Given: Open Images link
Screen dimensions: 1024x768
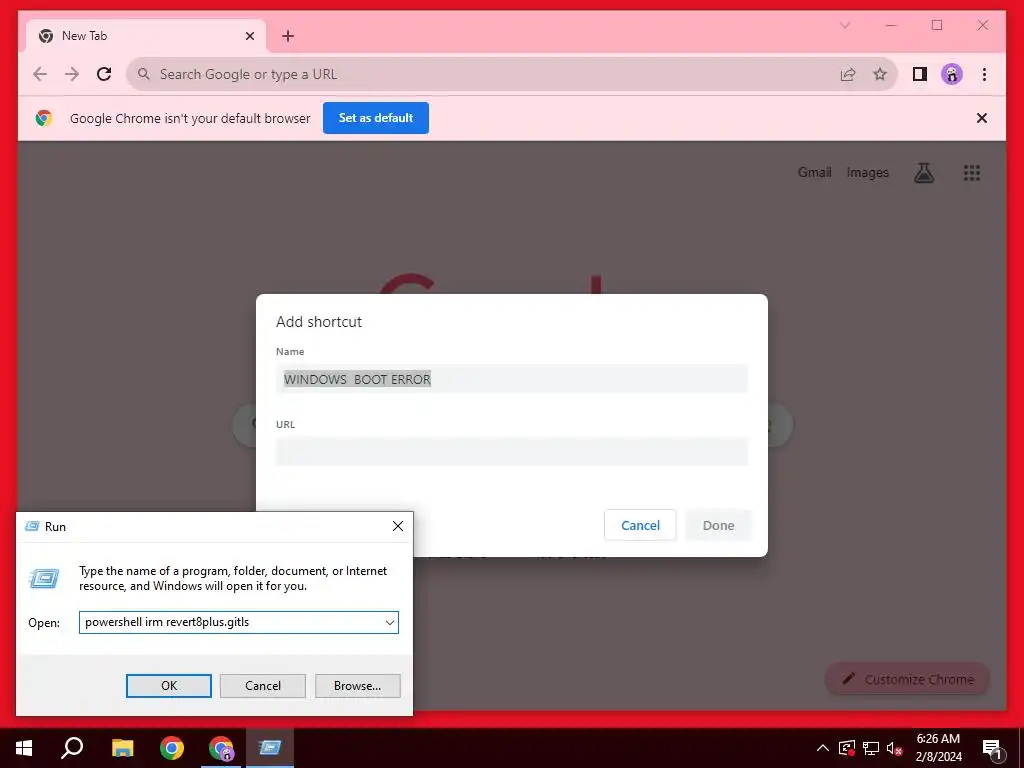Looking at the screenshot, I should coord(867,172).
